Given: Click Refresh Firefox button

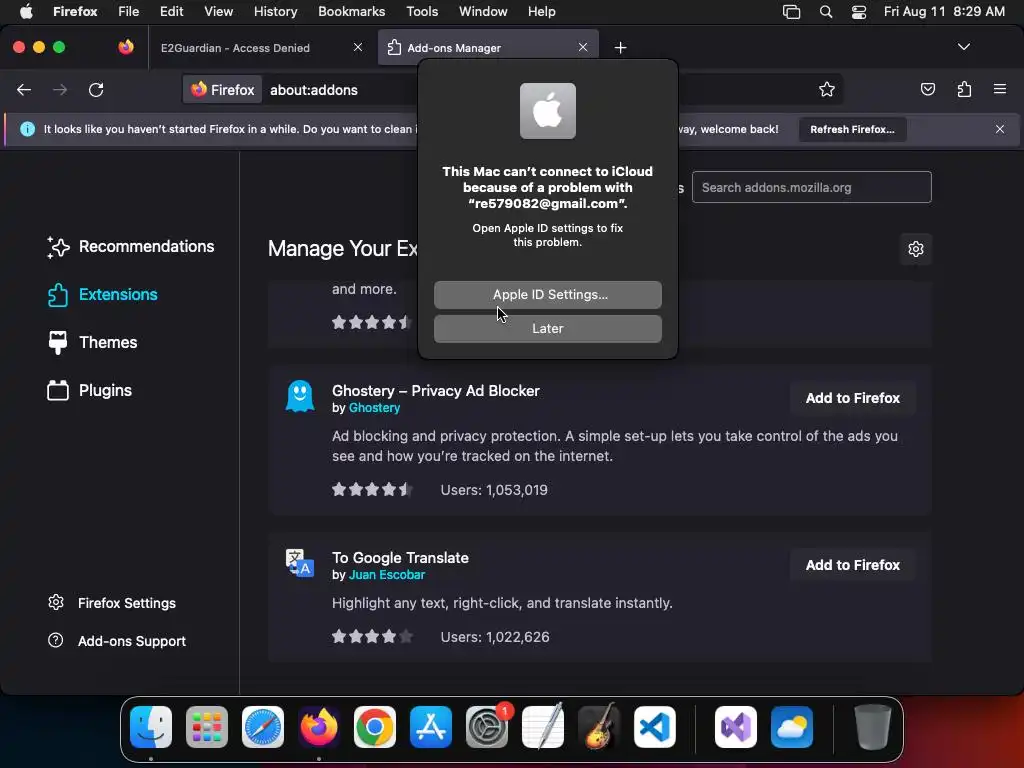Looking at the screenshot, I should (852, 129).
